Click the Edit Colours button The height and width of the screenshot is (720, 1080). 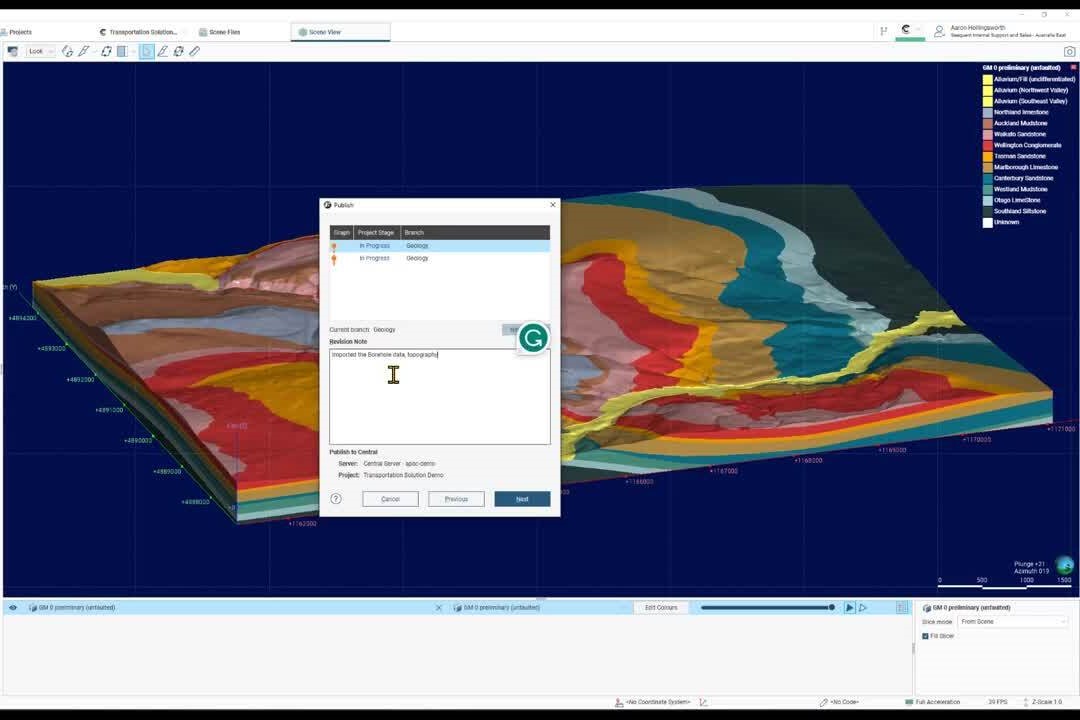pos(660,607)
